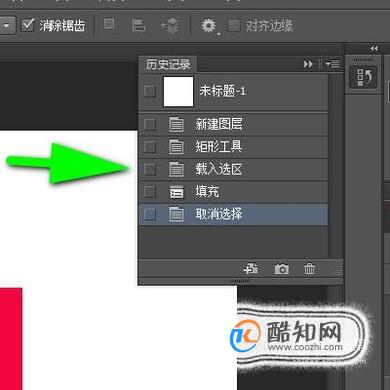The height and width of the screenshot is (390, 390).
Task: Expand the dropdown arrow left of 消除锯齿
Action: [7, 25]
